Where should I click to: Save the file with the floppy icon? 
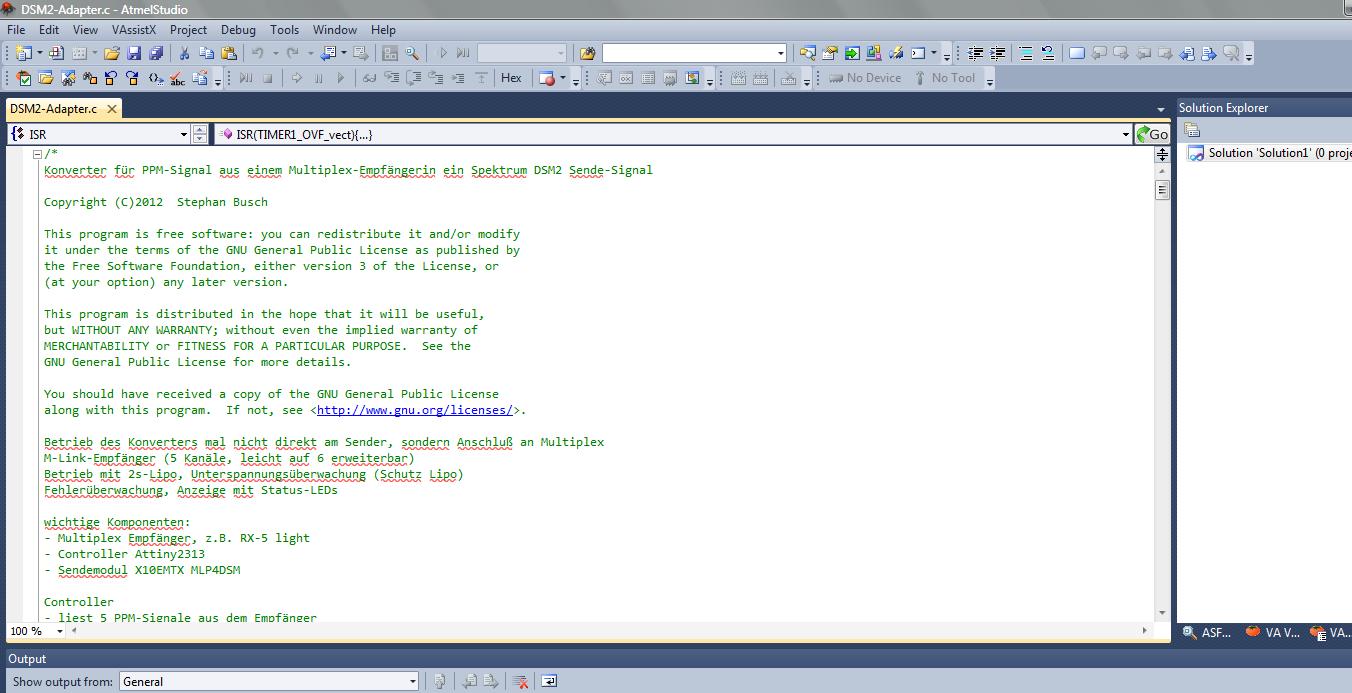tap(134, 53)
